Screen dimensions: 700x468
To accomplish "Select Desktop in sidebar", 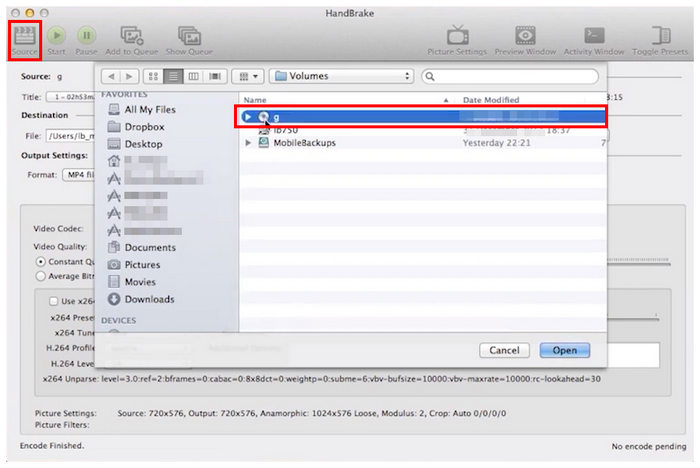I will pyautogui.click(x=135, y=144).
